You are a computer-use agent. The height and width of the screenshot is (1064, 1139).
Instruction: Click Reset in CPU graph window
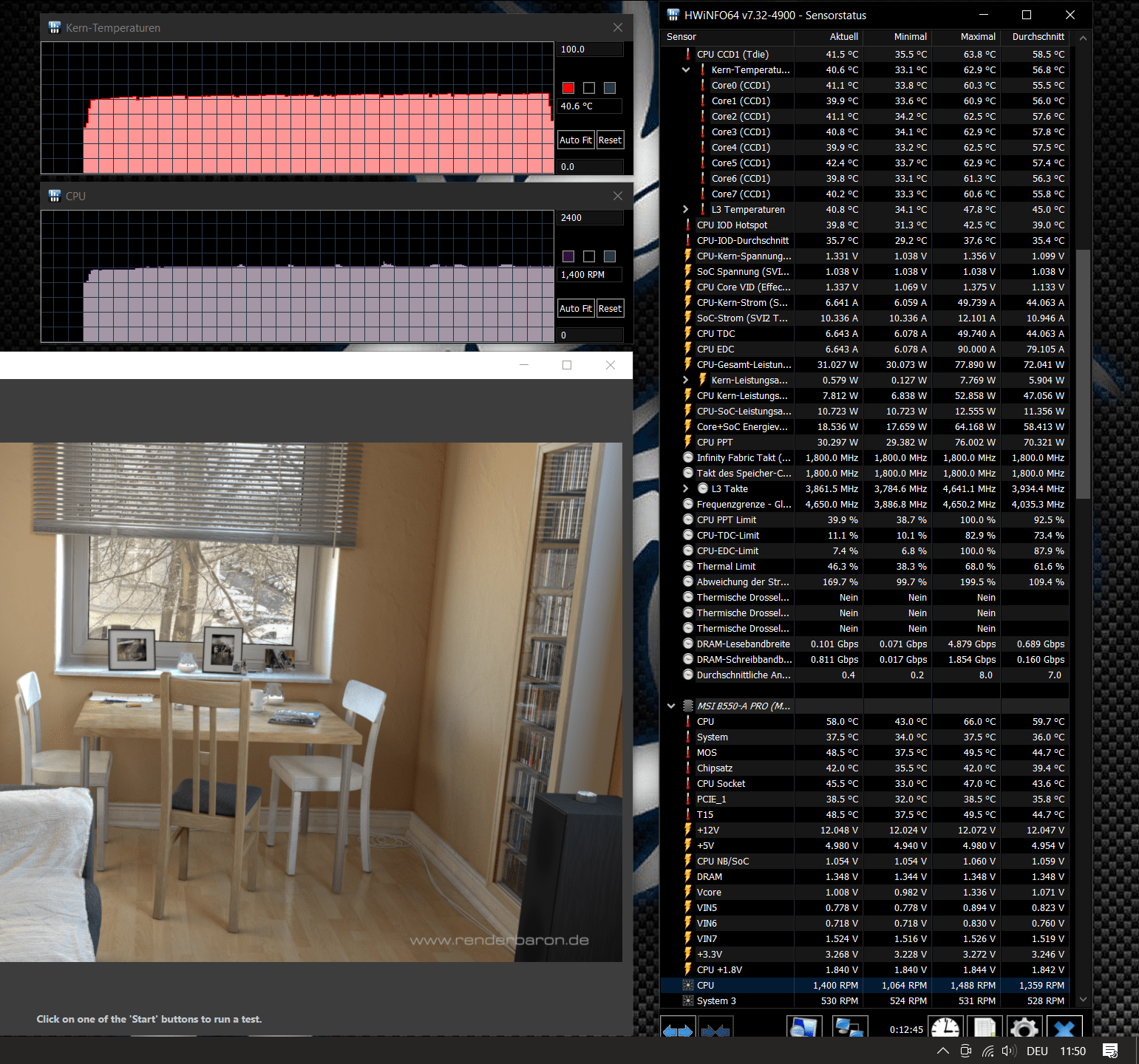[x=610, y=308]
